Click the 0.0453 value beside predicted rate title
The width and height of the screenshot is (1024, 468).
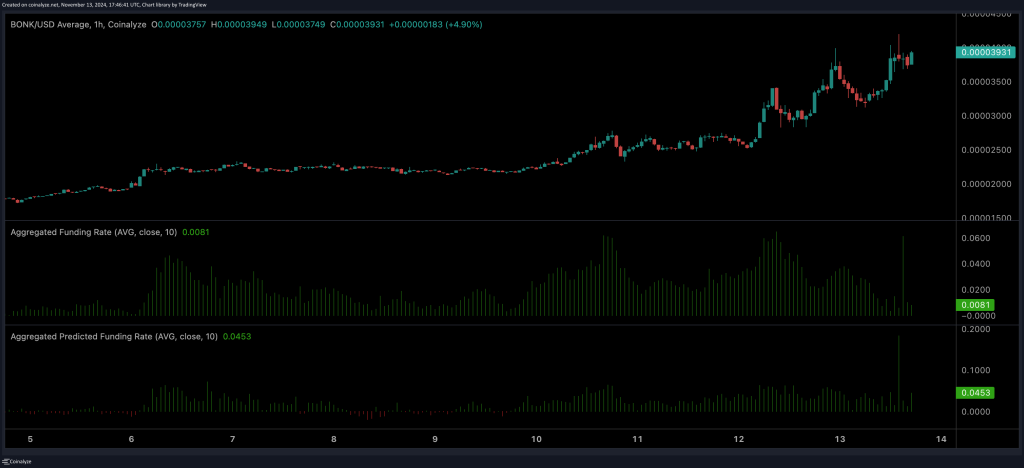(237, 337)
